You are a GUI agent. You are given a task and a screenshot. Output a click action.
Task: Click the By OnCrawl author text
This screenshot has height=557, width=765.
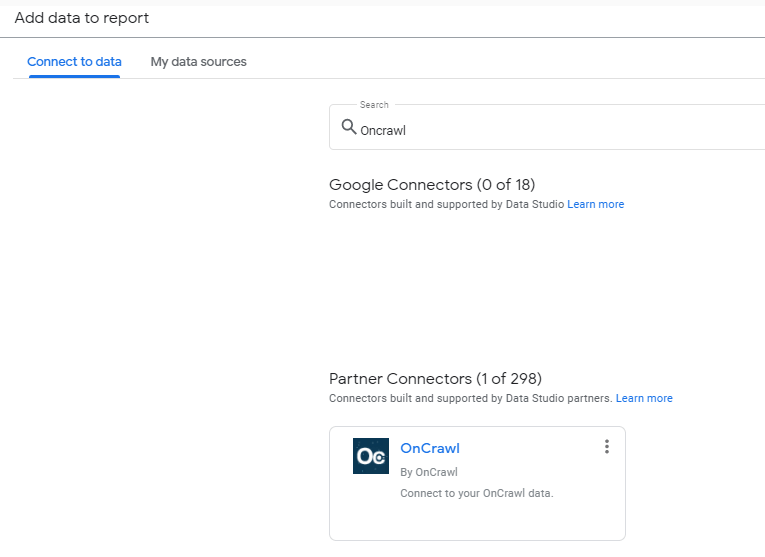pyautogui.click(x=429, y=472)
